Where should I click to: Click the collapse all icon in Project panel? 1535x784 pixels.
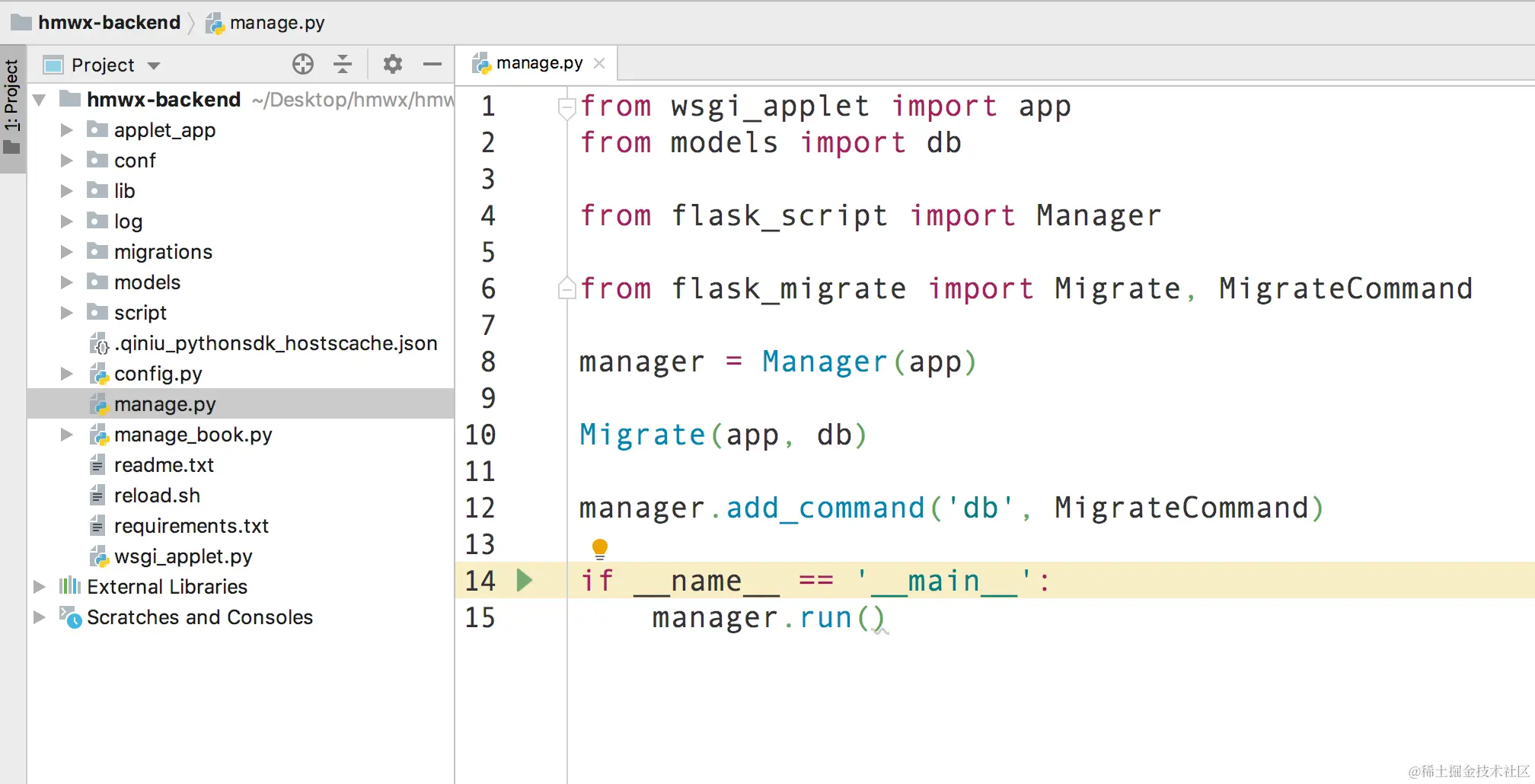click(343, 65)
